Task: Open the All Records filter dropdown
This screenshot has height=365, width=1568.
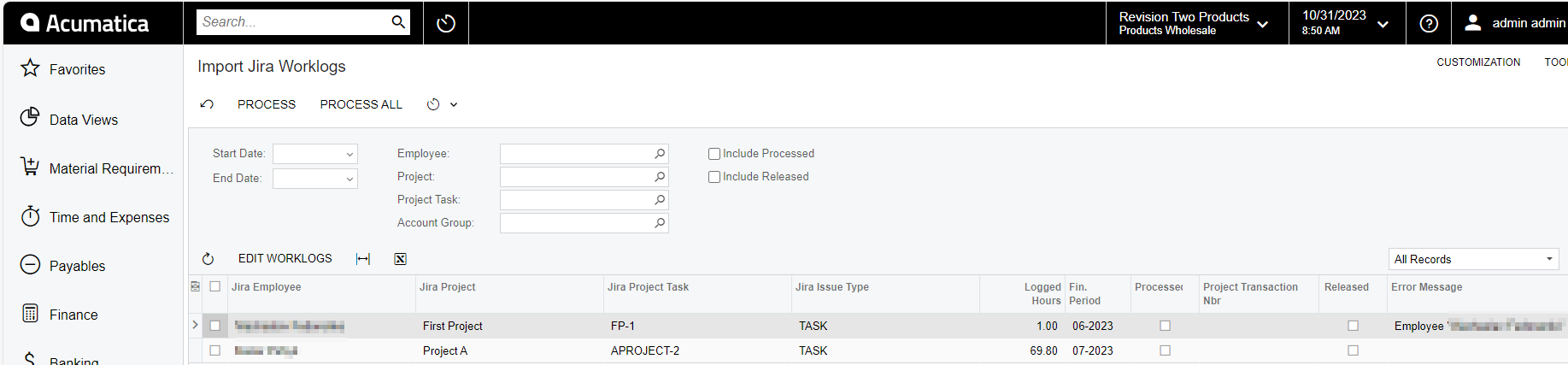Action: 1474,259
